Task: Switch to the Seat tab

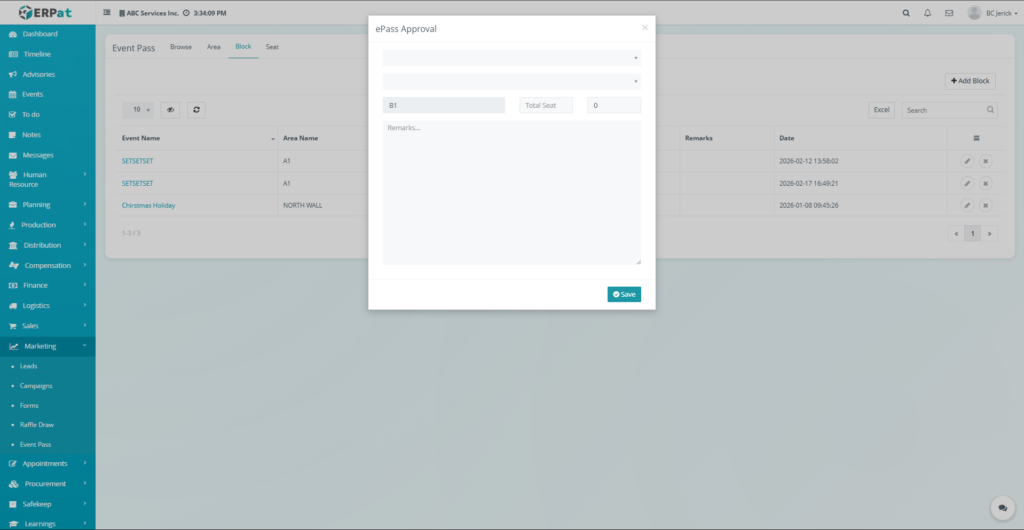Action: coord(272,47)
